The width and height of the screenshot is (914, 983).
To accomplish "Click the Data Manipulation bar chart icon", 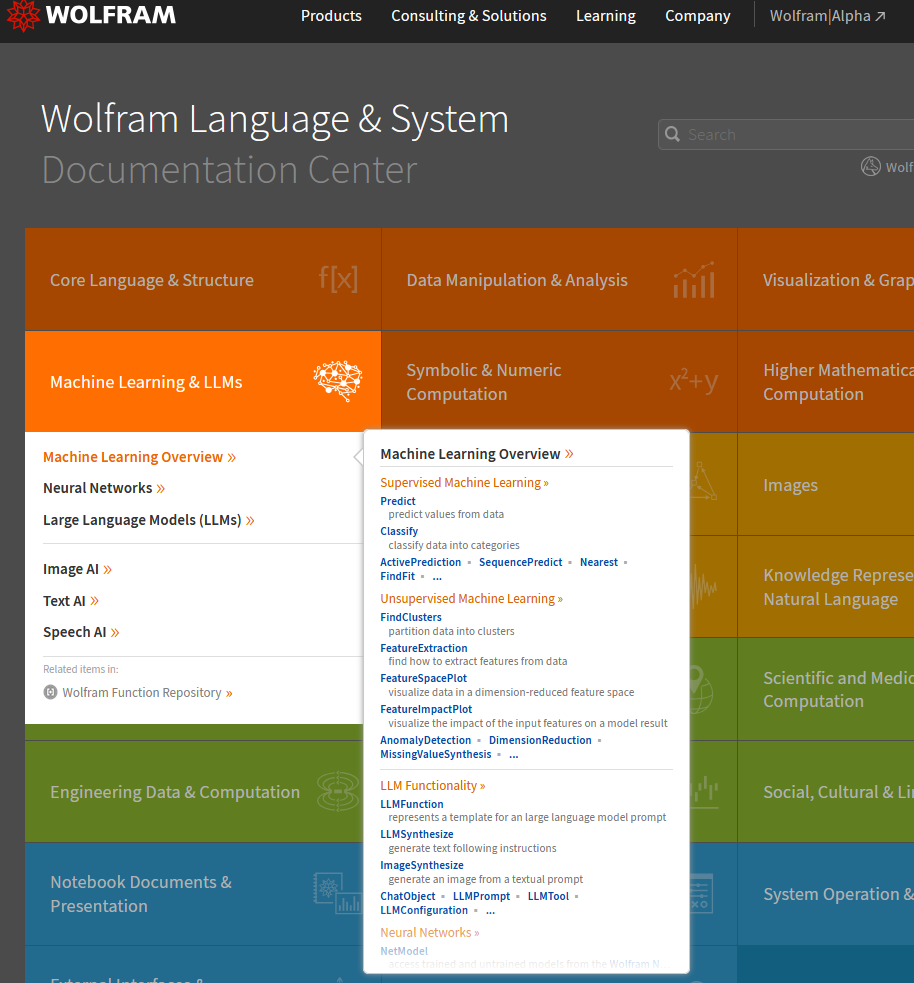I will 694,280.
